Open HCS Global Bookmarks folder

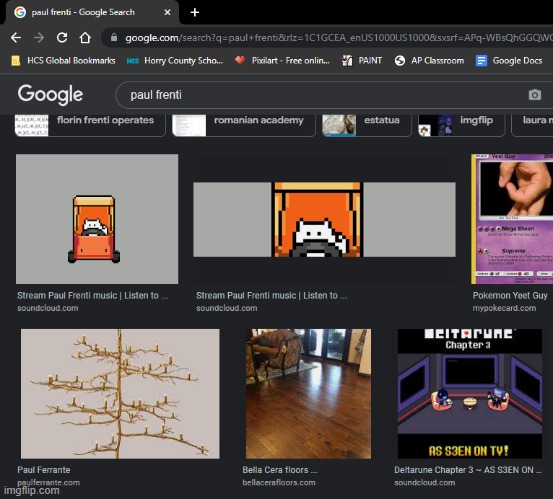(x=63, y=61)
